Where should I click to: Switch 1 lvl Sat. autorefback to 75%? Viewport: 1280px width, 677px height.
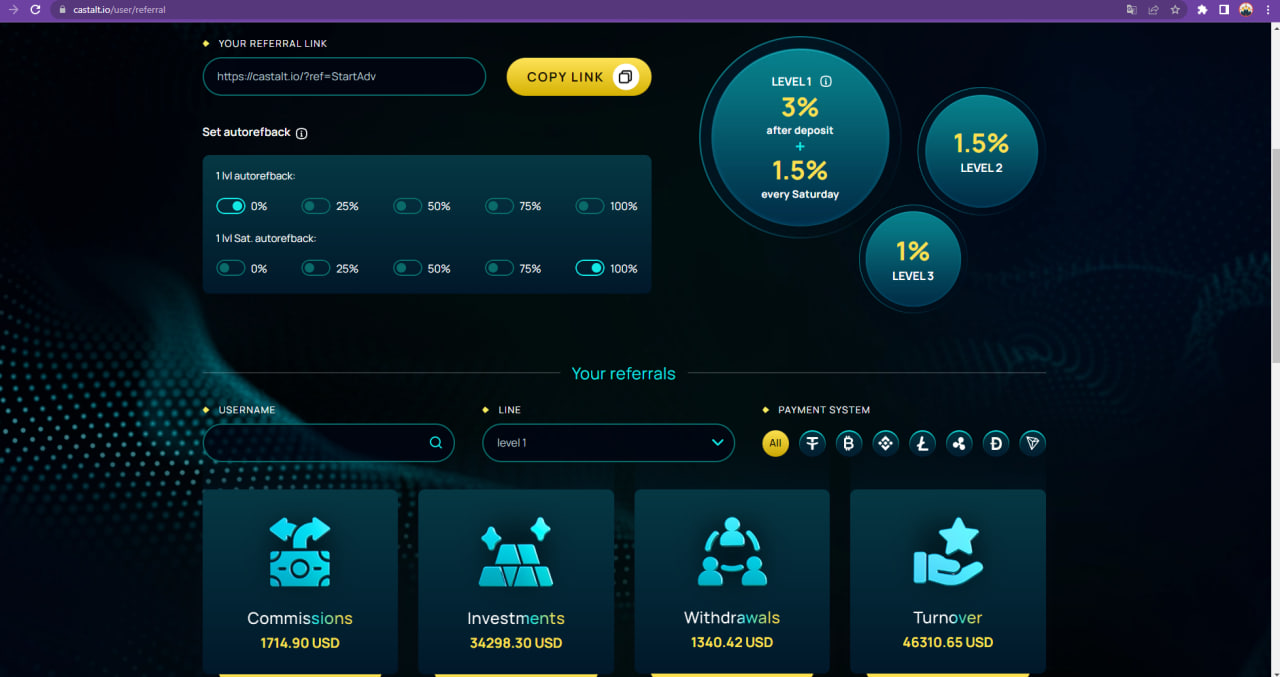pyautogui.click(x=499, y=268)
